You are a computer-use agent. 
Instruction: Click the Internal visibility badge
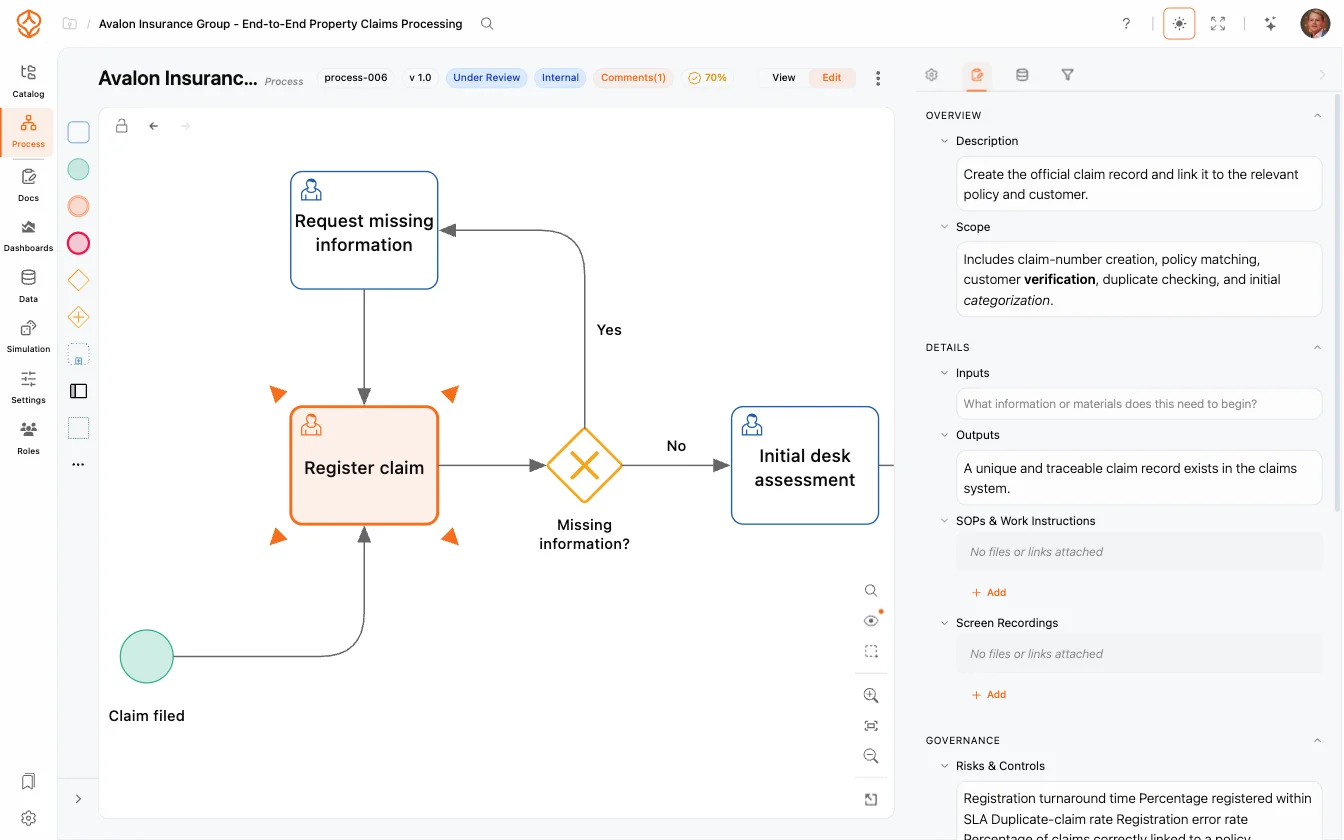[560, 77]
